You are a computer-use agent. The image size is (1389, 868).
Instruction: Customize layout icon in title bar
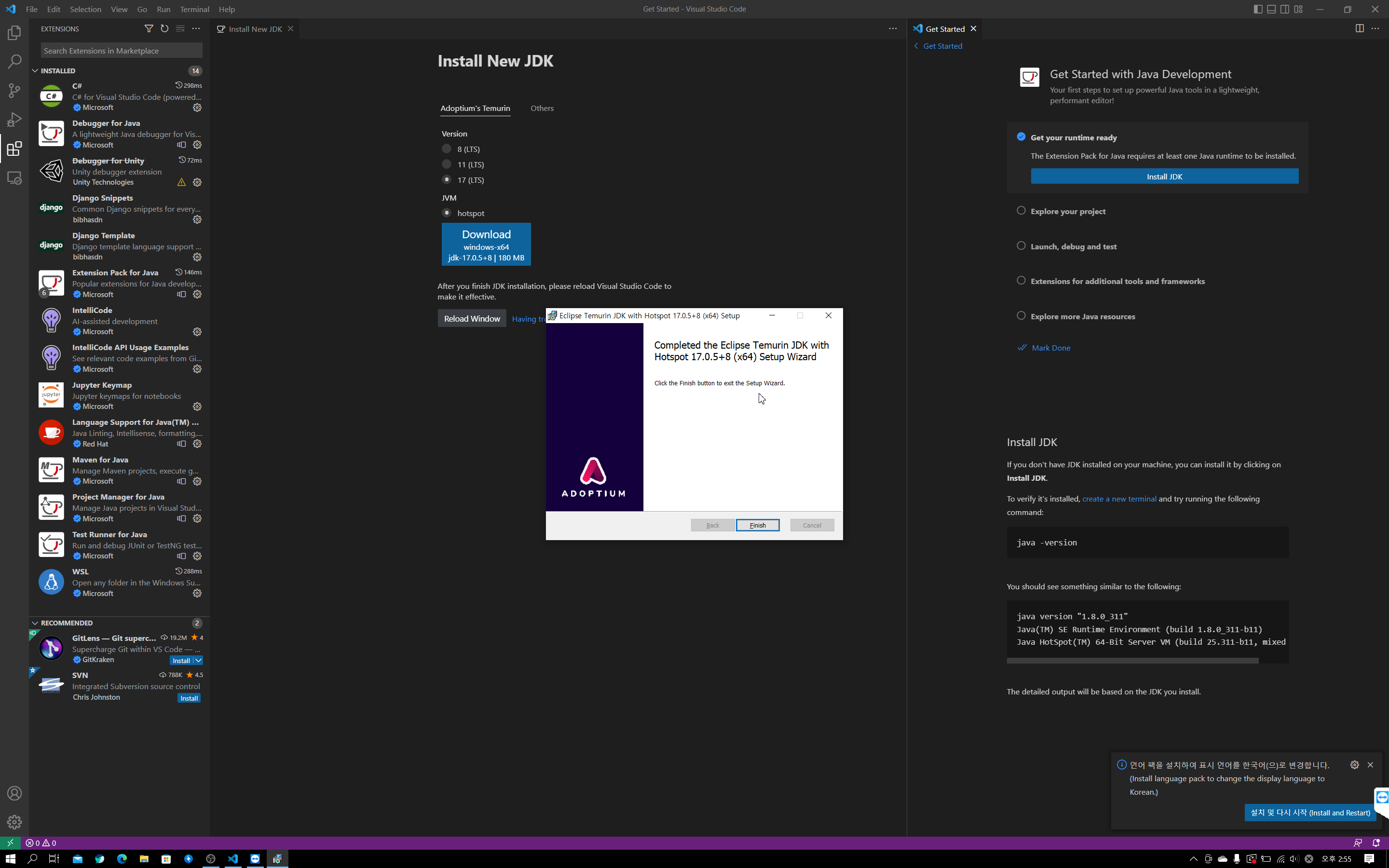(1298, 9)
